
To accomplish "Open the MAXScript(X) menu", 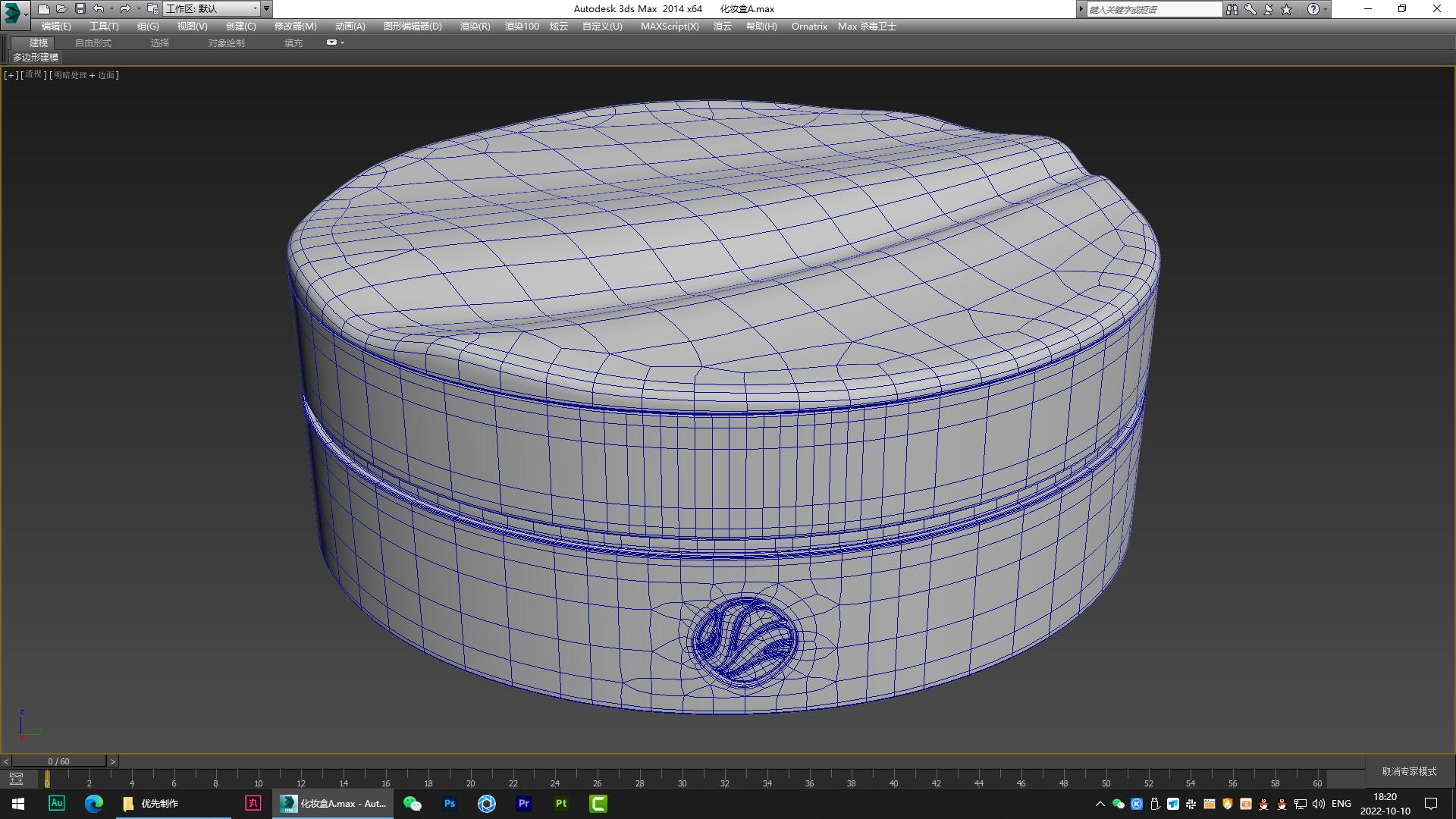I will (x=669, y=26).
